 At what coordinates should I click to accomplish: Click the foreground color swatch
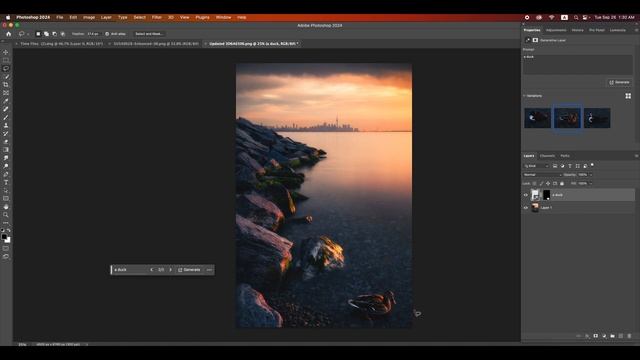(x=4, y=236)
